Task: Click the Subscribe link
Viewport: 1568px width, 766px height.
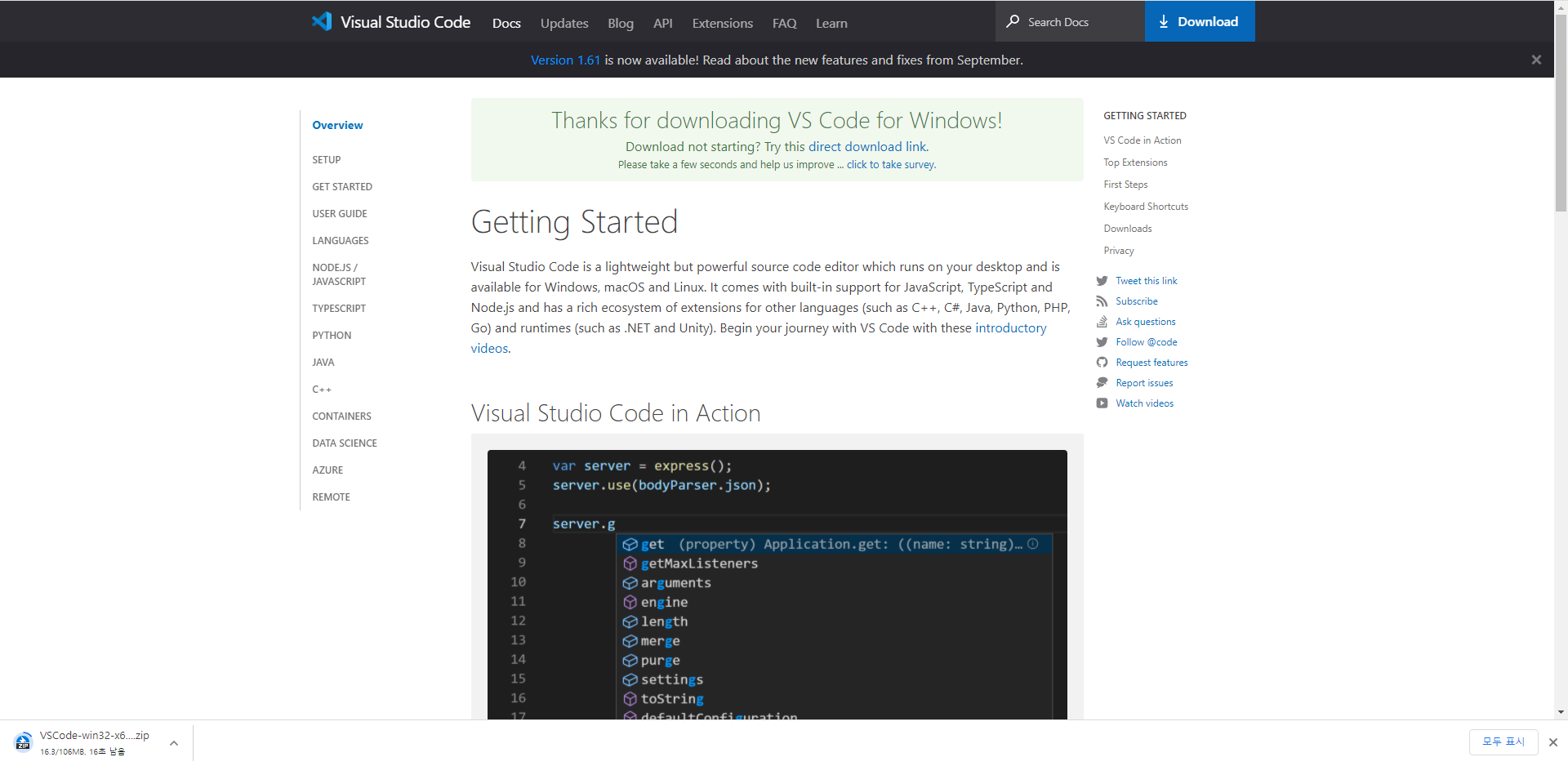Action: 1137,301
